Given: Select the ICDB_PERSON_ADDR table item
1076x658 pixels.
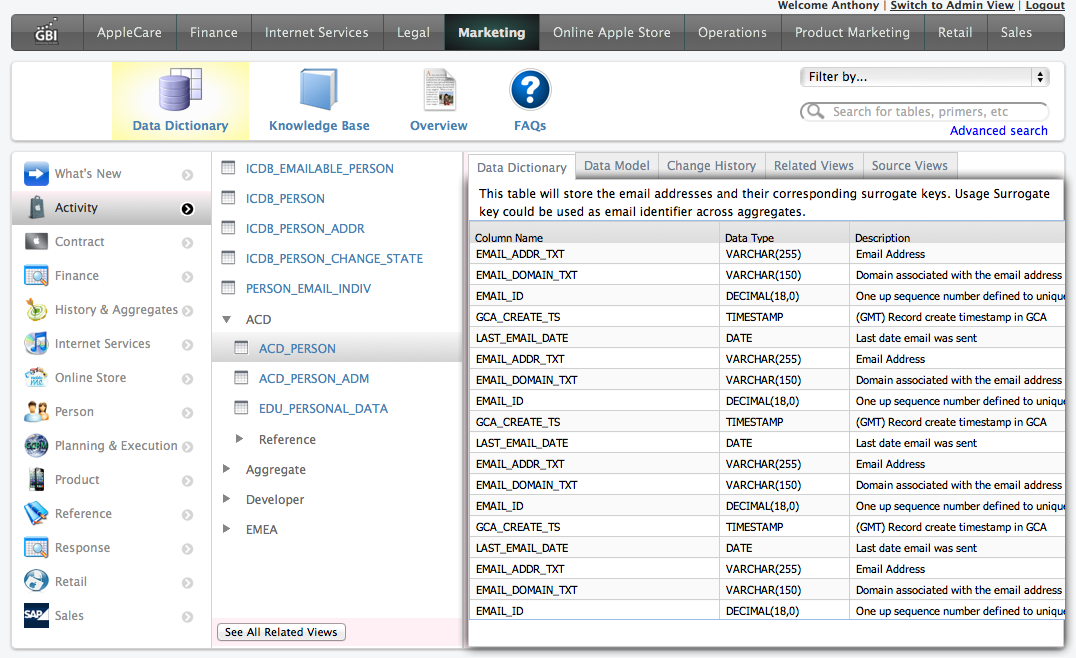Looking at the screenshot, I should click(305, 229).
